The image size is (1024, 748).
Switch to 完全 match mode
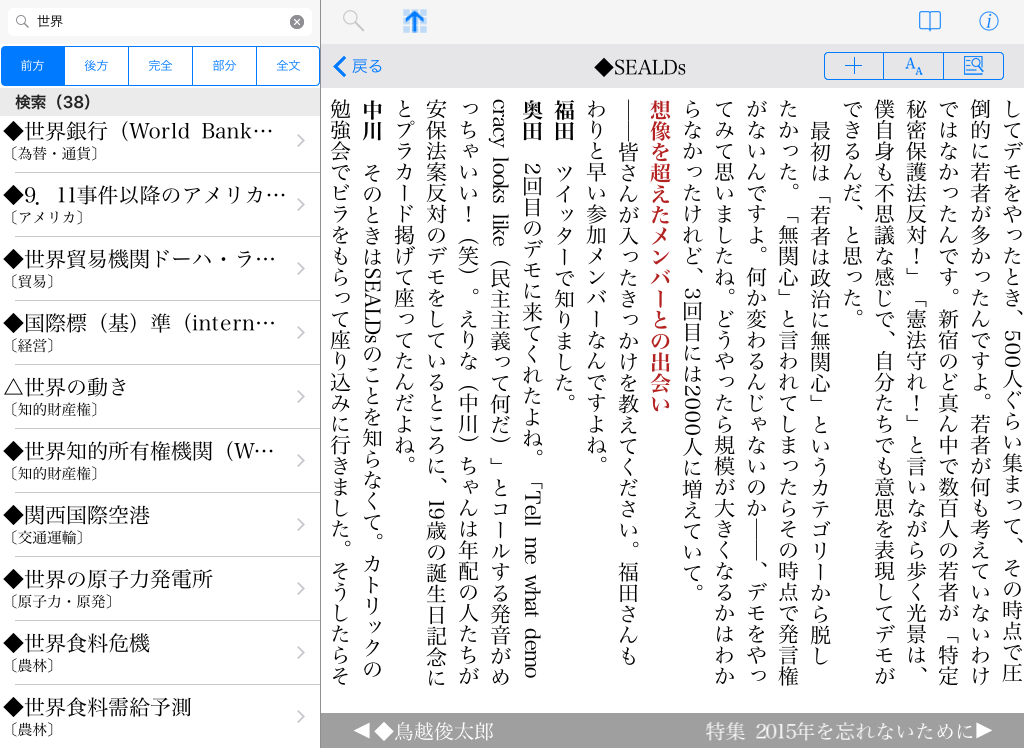click(160, 66)
